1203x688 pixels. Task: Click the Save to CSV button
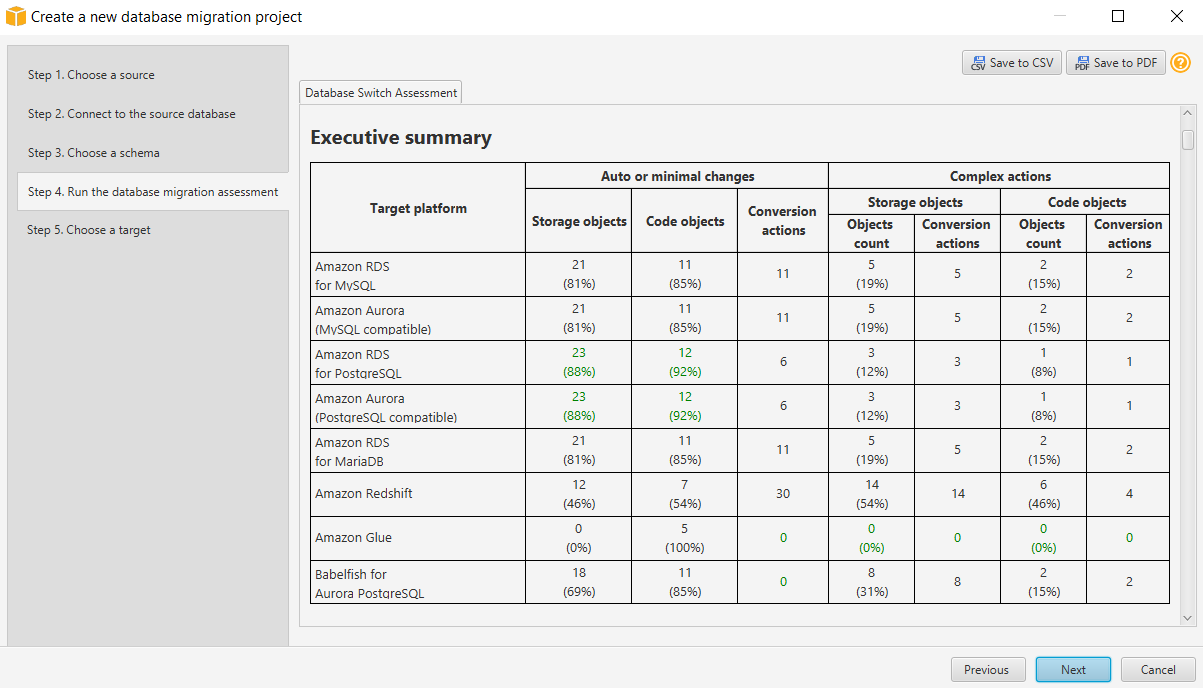1011,63
